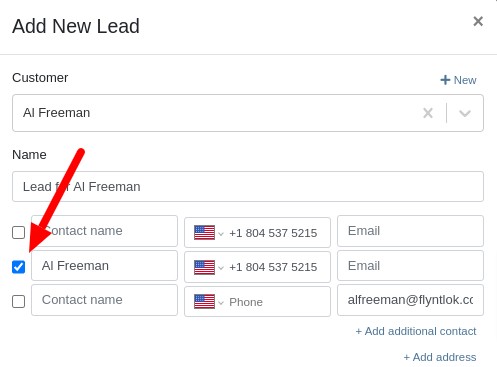Click the Add address link
This screenshot has height=367, width=497.
click(x=440, y=357)
